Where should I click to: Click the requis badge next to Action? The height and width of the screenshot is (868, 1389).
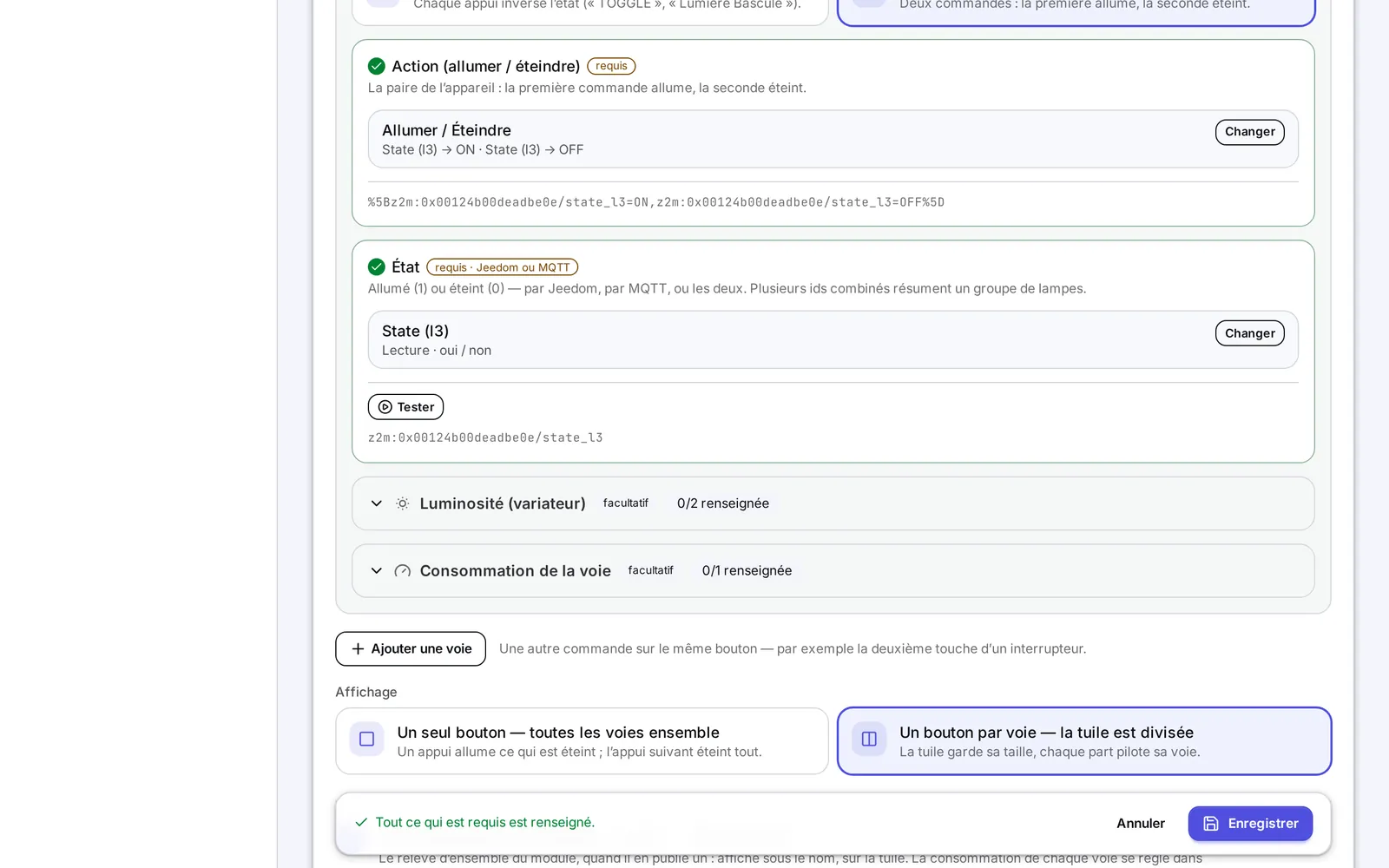tap(611, 66)
